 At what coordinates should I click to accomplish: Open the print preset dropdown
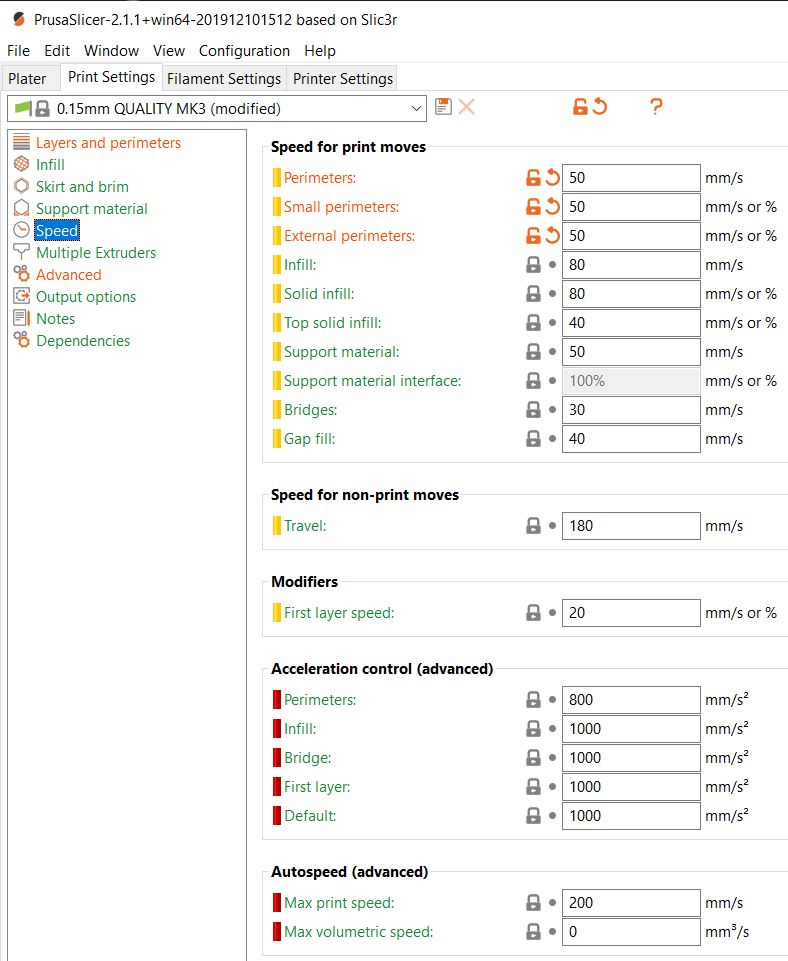point(217,108)
